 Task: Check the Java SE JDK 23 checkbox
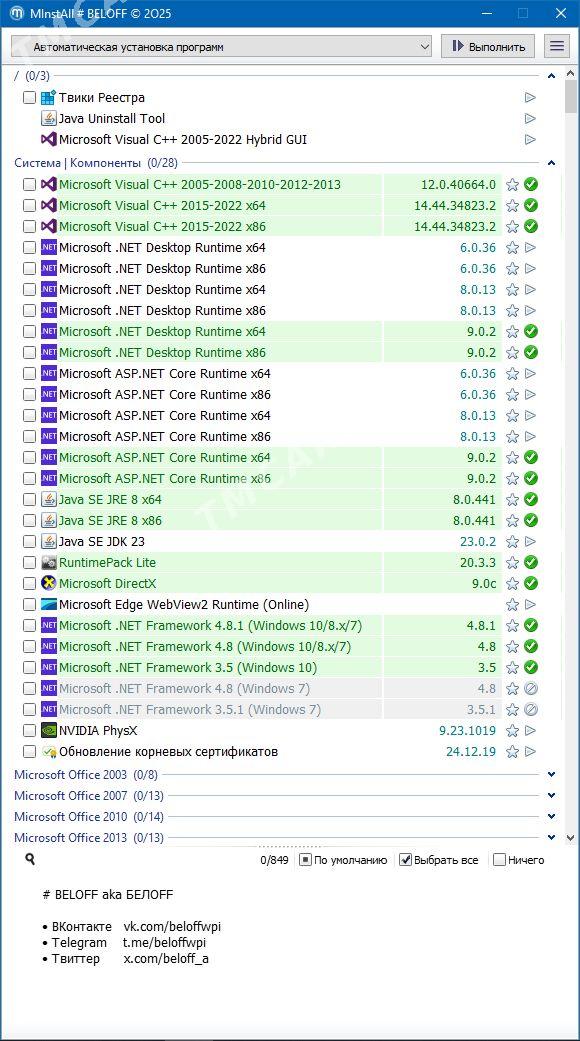[29, 542]
